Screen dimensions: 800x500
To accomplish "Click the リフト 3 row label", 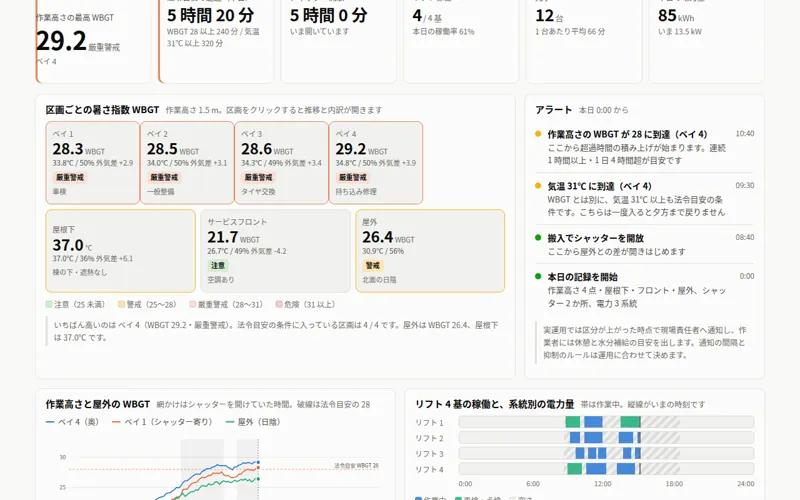I will [429, 454].
